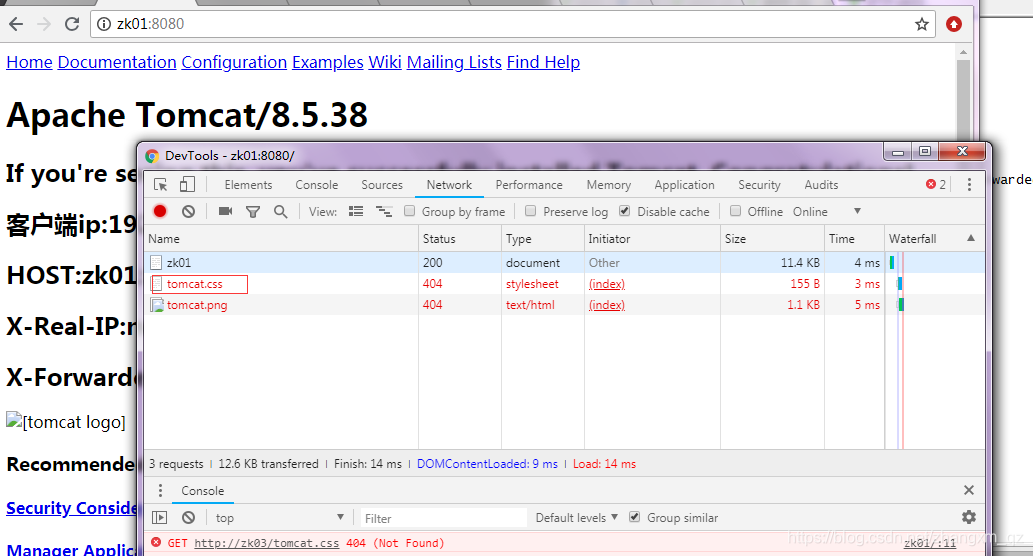Open the Application tab
The image size is (1033, 556).
(684, 185)
